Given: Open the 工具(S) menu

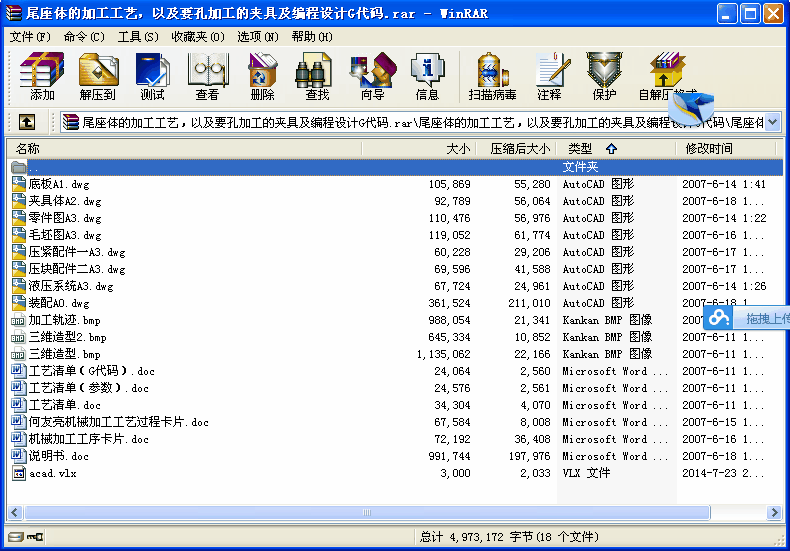Looking at the screenshot, I should [138, 37].
